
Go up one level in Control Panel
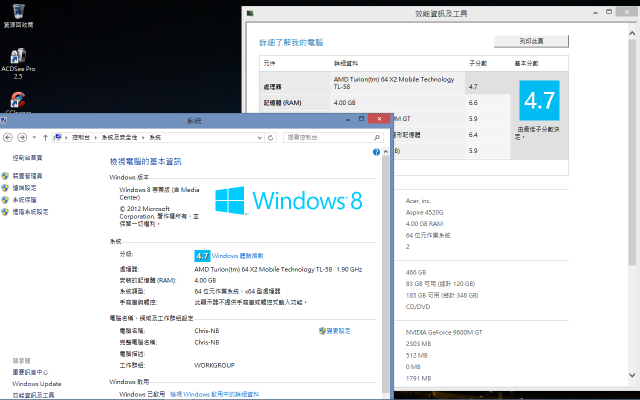[x=45, y=138]
